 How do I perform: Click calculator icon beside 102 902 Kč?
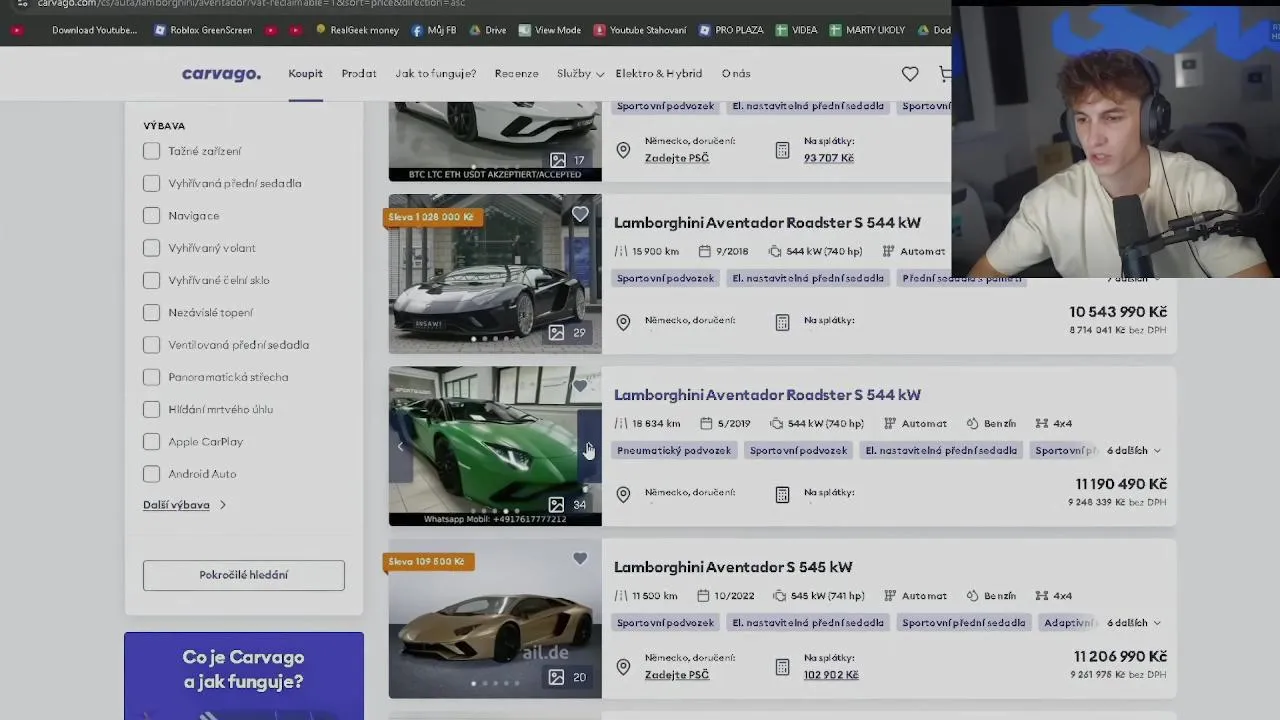tap(782, 666)
